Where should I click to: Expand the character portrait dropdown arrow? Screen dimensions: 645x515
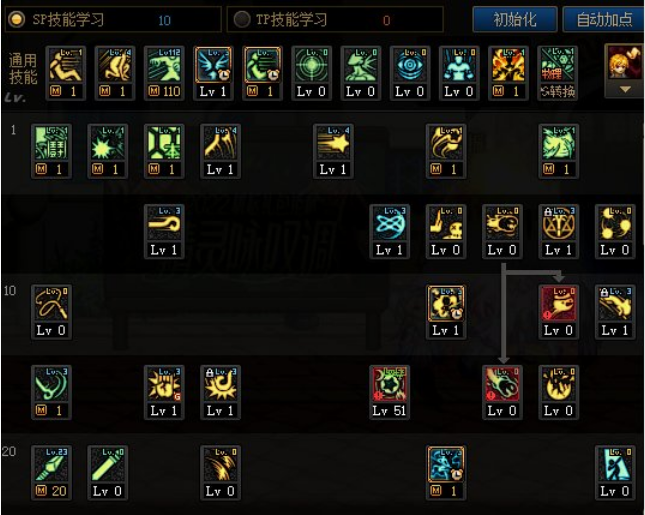click(624, 89)
